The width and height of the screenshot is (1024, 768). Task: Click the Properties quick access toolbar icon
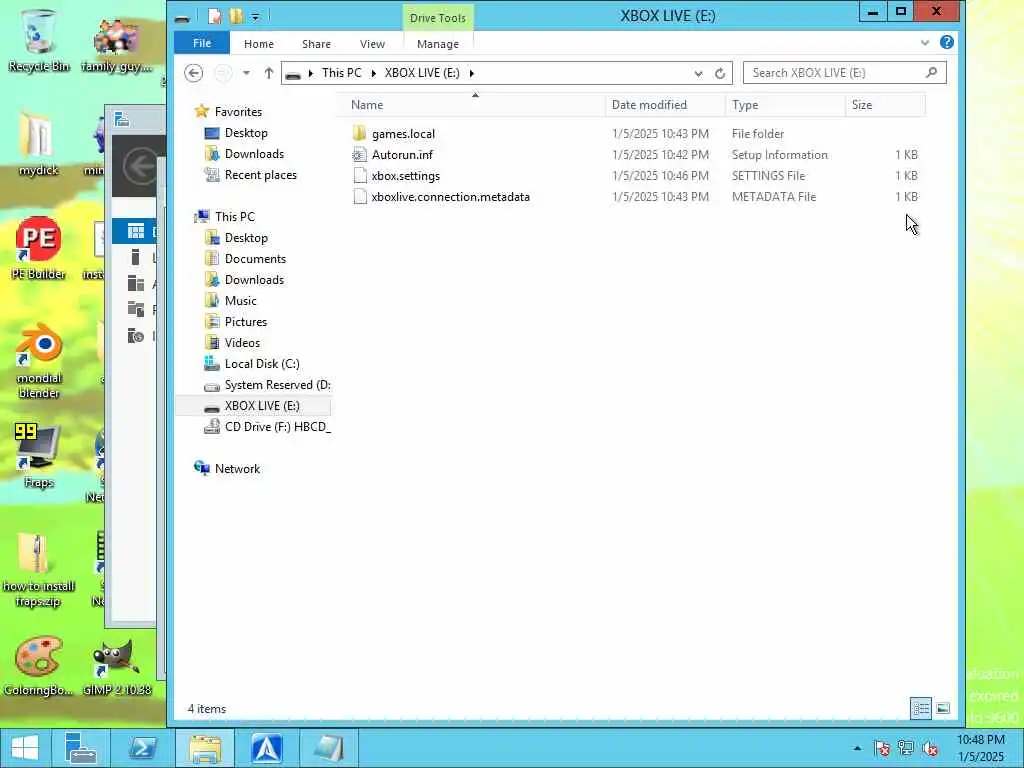214,16
